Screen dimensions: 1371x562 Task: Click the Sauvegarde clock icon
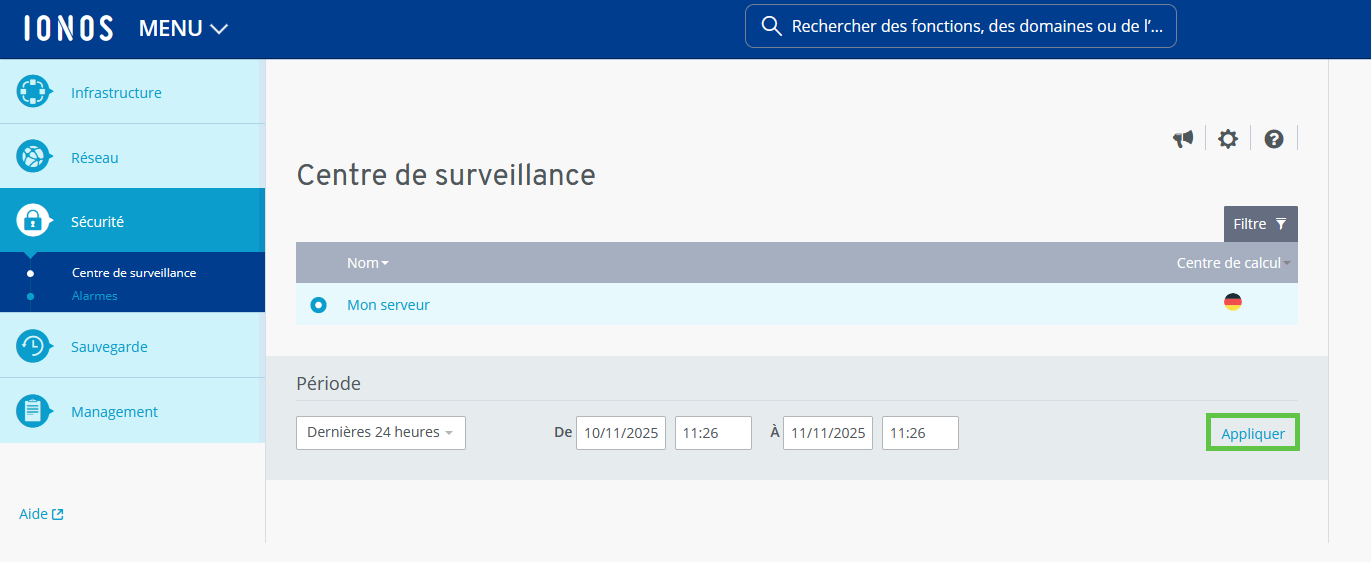point(34,346)
